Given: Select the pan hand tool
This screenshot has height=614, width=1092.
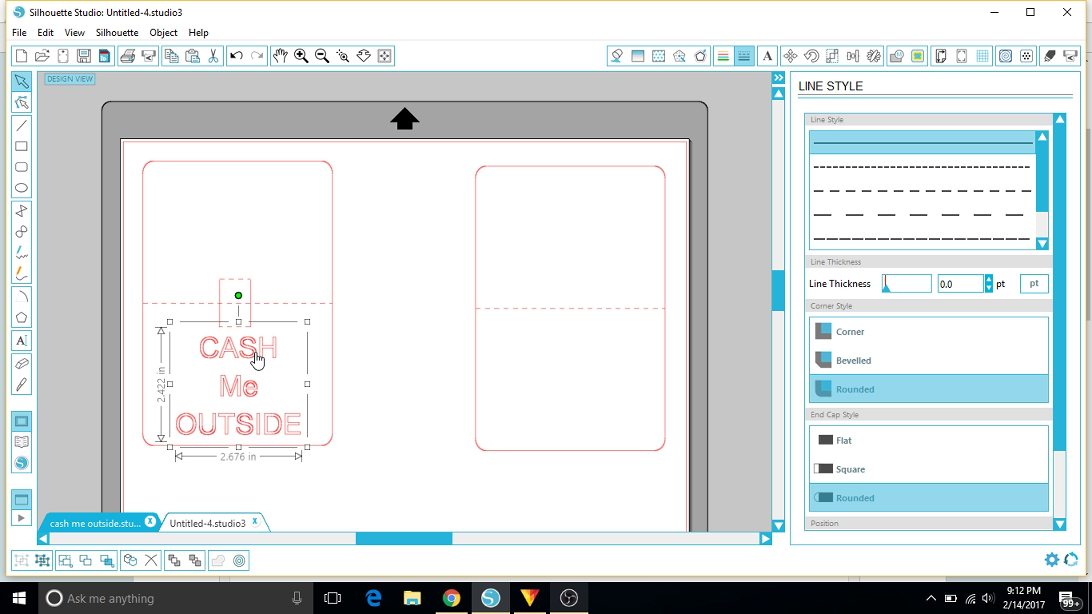Looking at the screenshot, I should pos(280,56).
